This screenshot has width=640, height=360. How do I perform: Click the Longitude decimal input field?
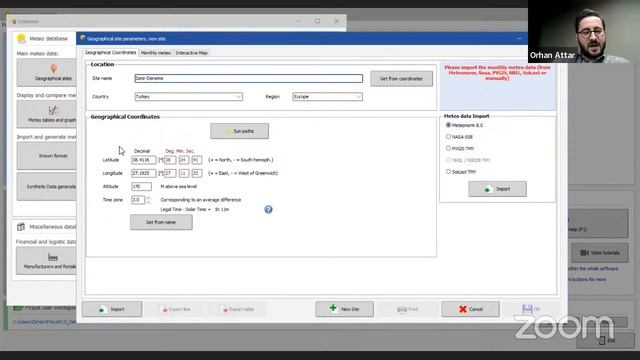[143, 173]
